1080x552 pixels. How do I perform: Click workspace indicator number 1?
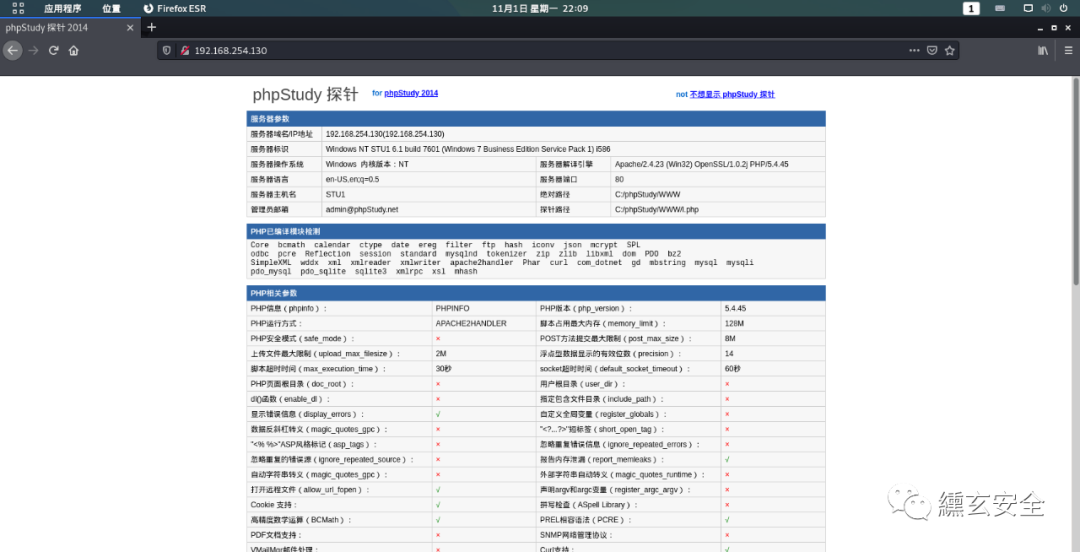click(971, 8)
